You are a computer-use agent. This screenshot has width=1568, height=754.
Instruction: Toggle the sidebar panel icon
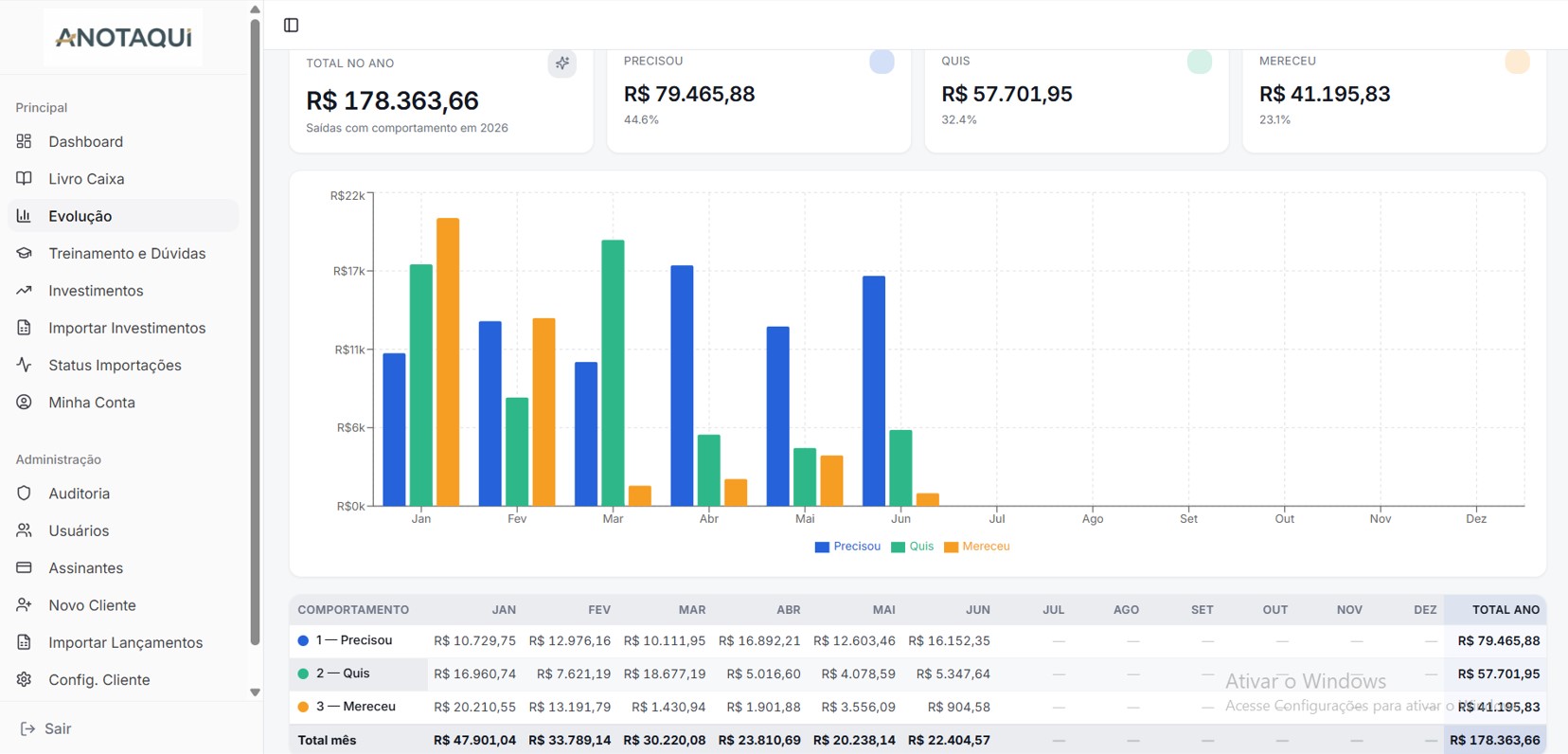click(292, 26)
